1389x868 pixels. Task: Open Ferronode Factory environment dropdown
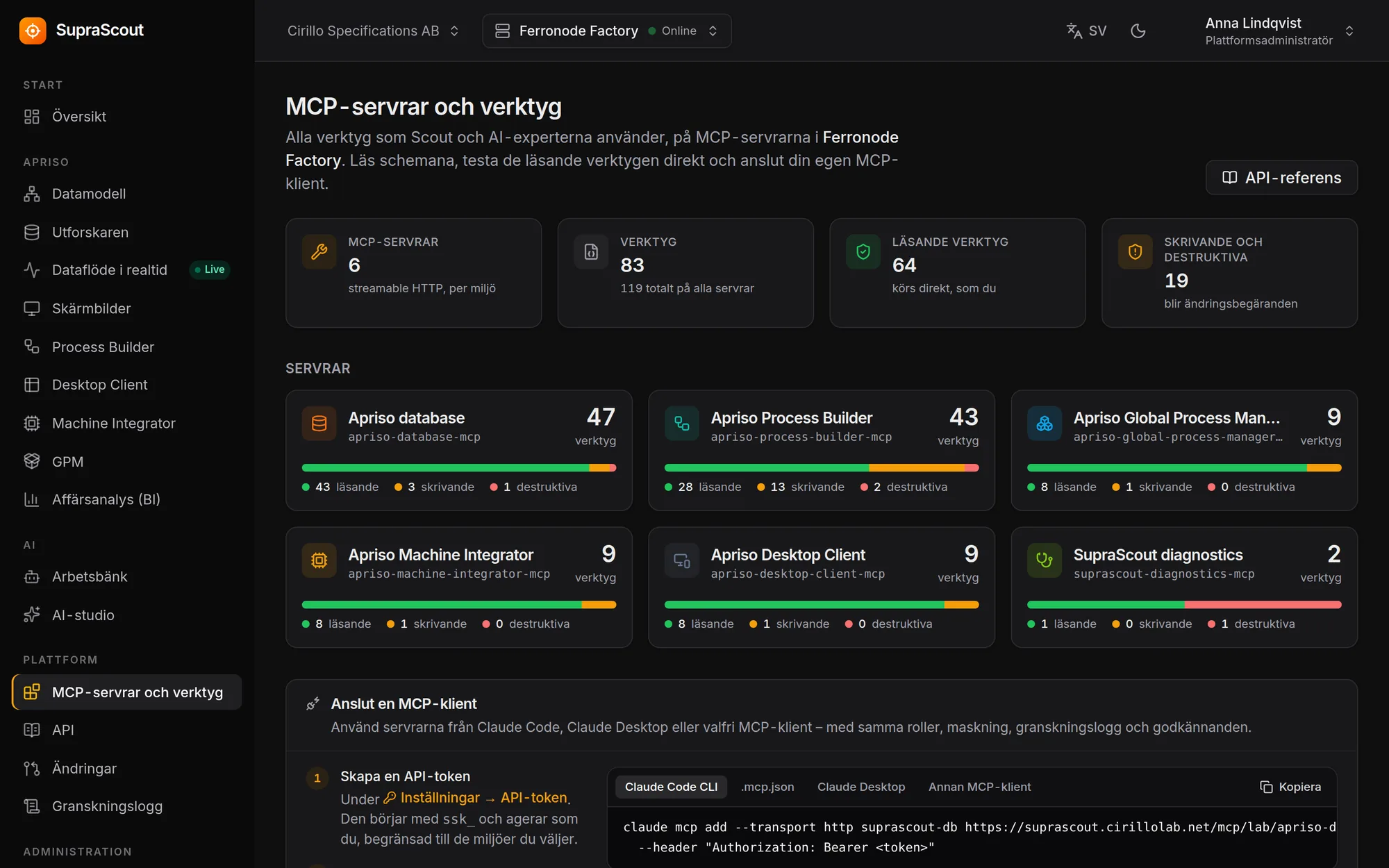click(606, 31)
